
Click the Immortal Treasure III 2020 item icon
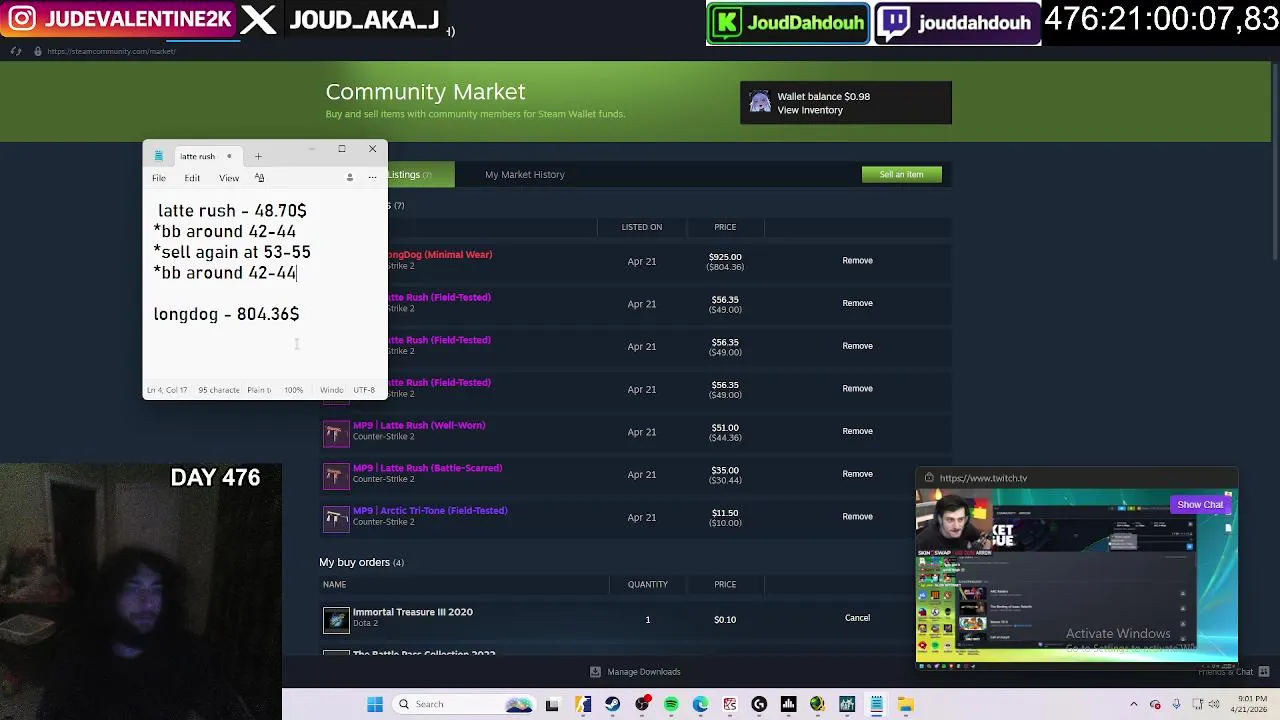[336, 620]
